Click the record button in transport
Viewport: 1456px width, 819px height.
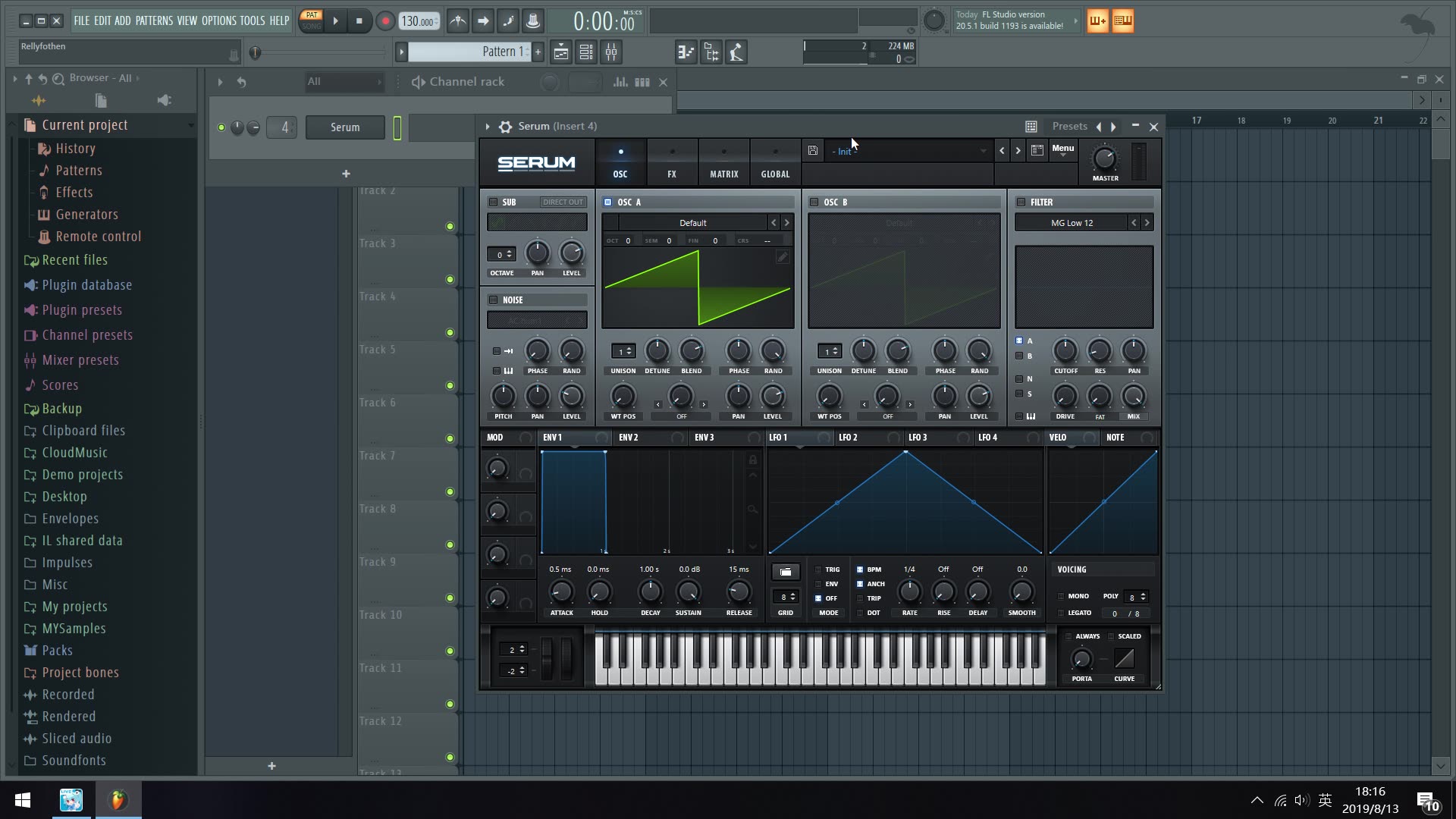(x=385, y=21)
